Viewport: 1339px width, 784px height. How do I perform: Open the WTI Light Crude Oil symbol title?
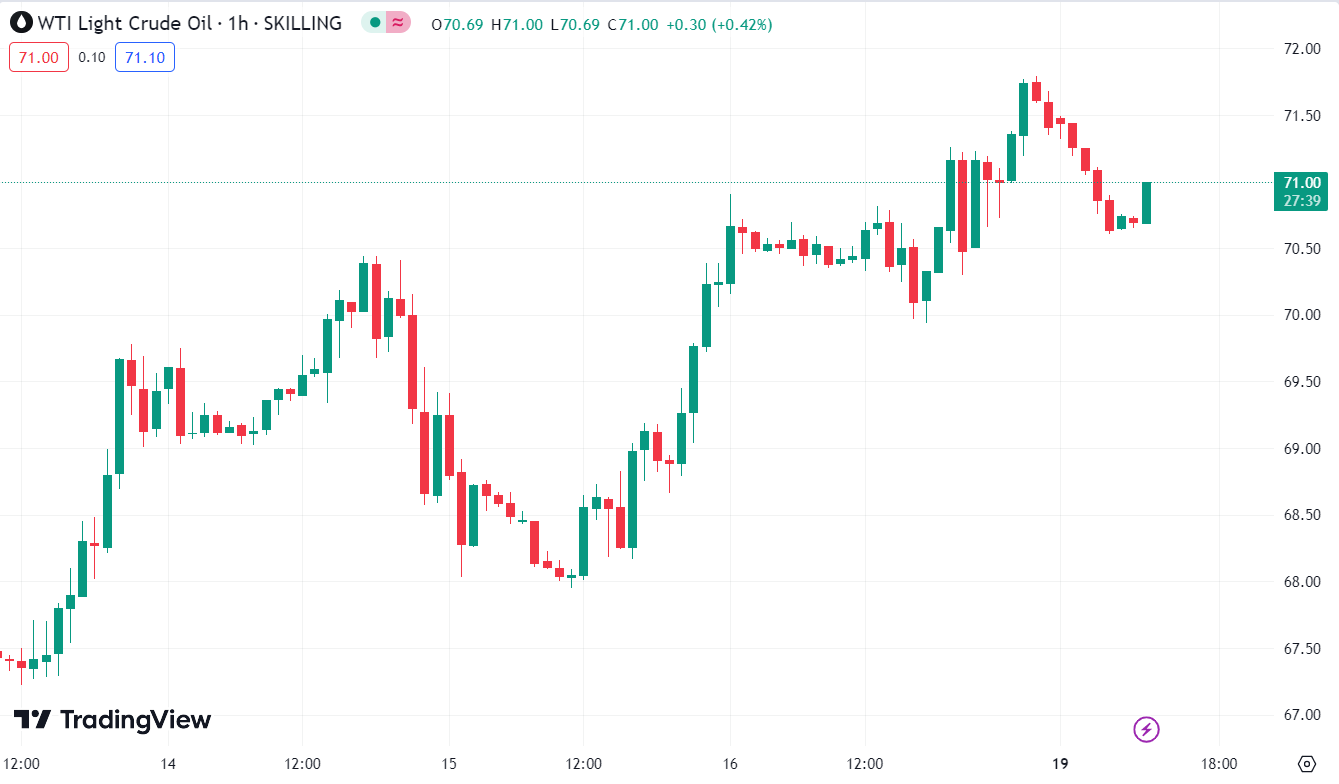(189, 23)
